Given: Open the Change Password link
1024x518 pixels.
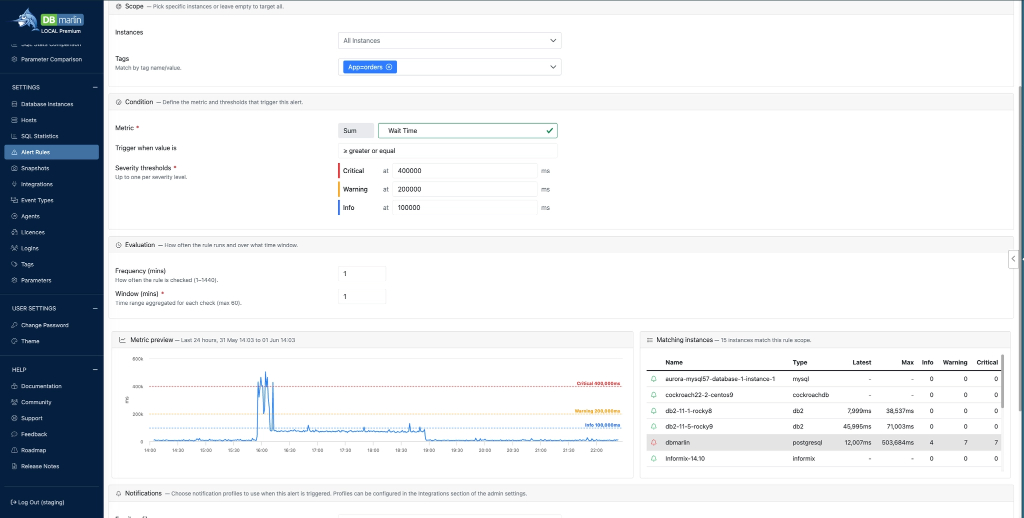Looking at the screenshot, I should click(x=44, y=325).
